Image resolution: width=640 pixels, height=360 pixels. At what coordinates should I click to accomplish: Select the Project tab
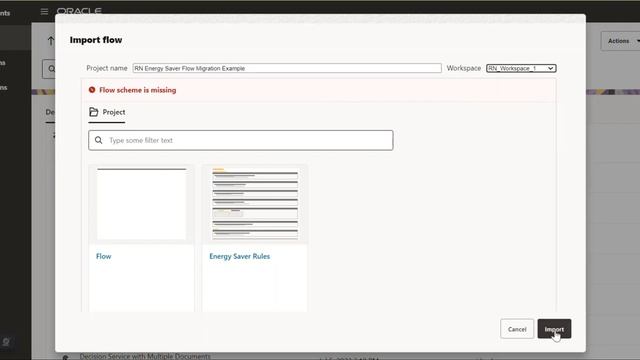107,112
